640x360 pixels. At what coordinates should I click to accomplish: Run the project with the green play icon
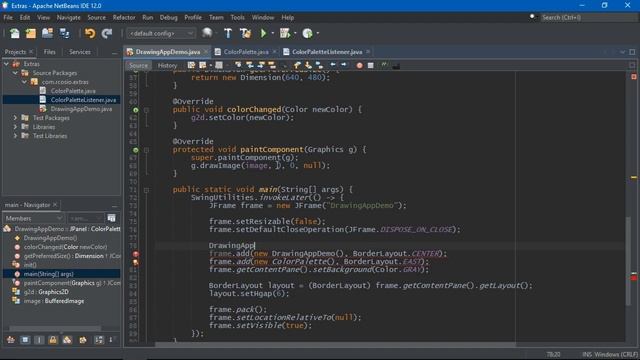263,33
